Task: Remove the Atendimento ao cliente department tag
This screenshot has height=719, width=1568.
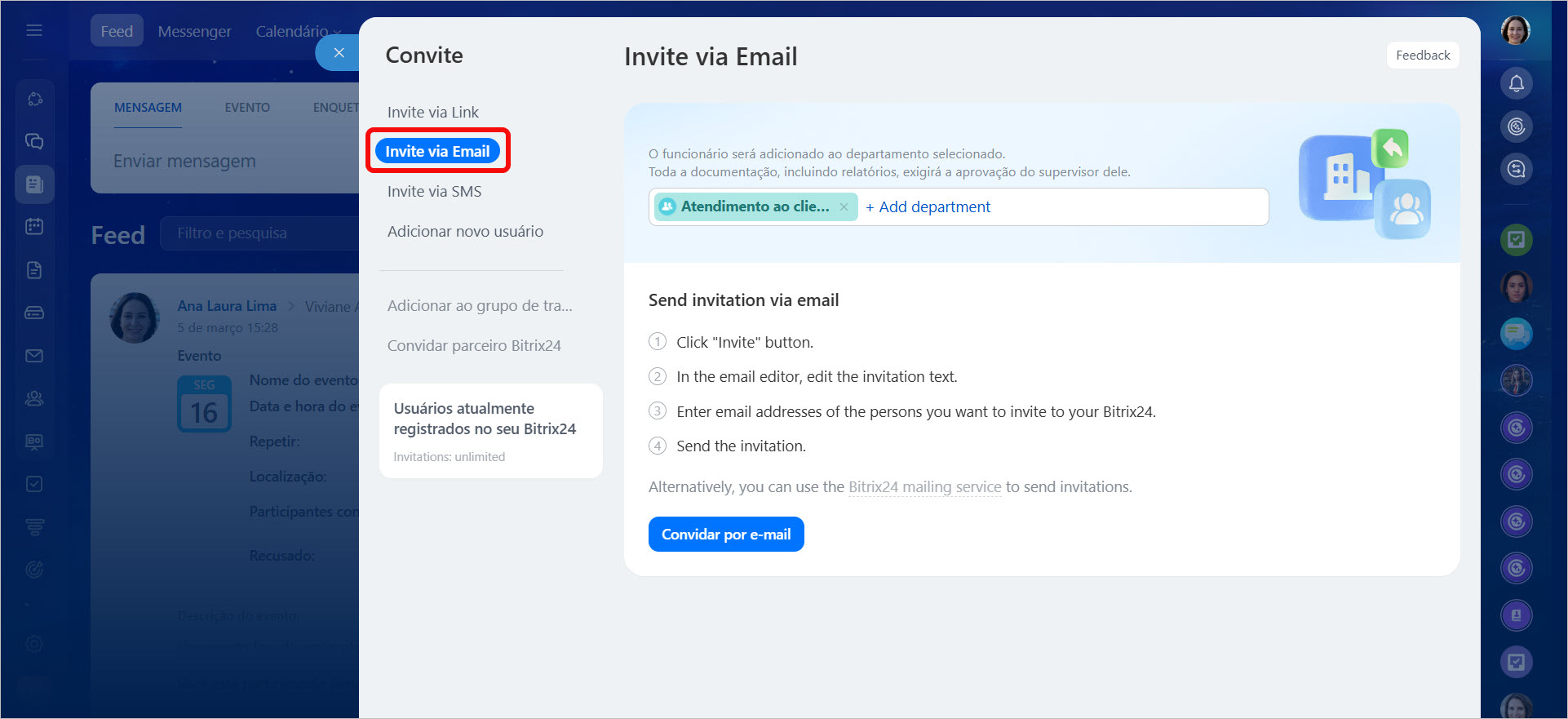Action: point(844,207)
